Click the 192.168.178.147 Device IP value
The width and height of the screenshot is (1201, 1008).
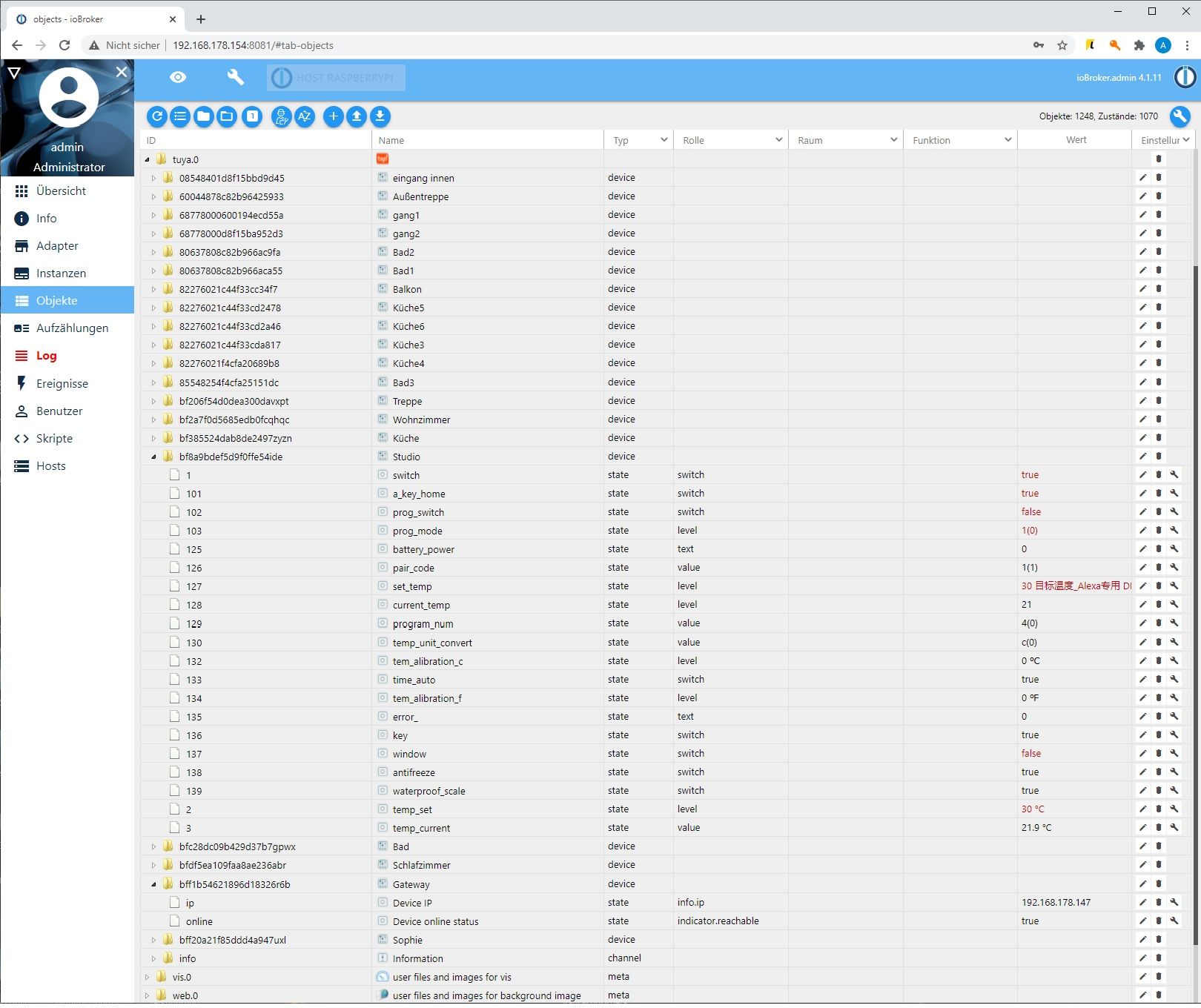[x=1056, y=903]
